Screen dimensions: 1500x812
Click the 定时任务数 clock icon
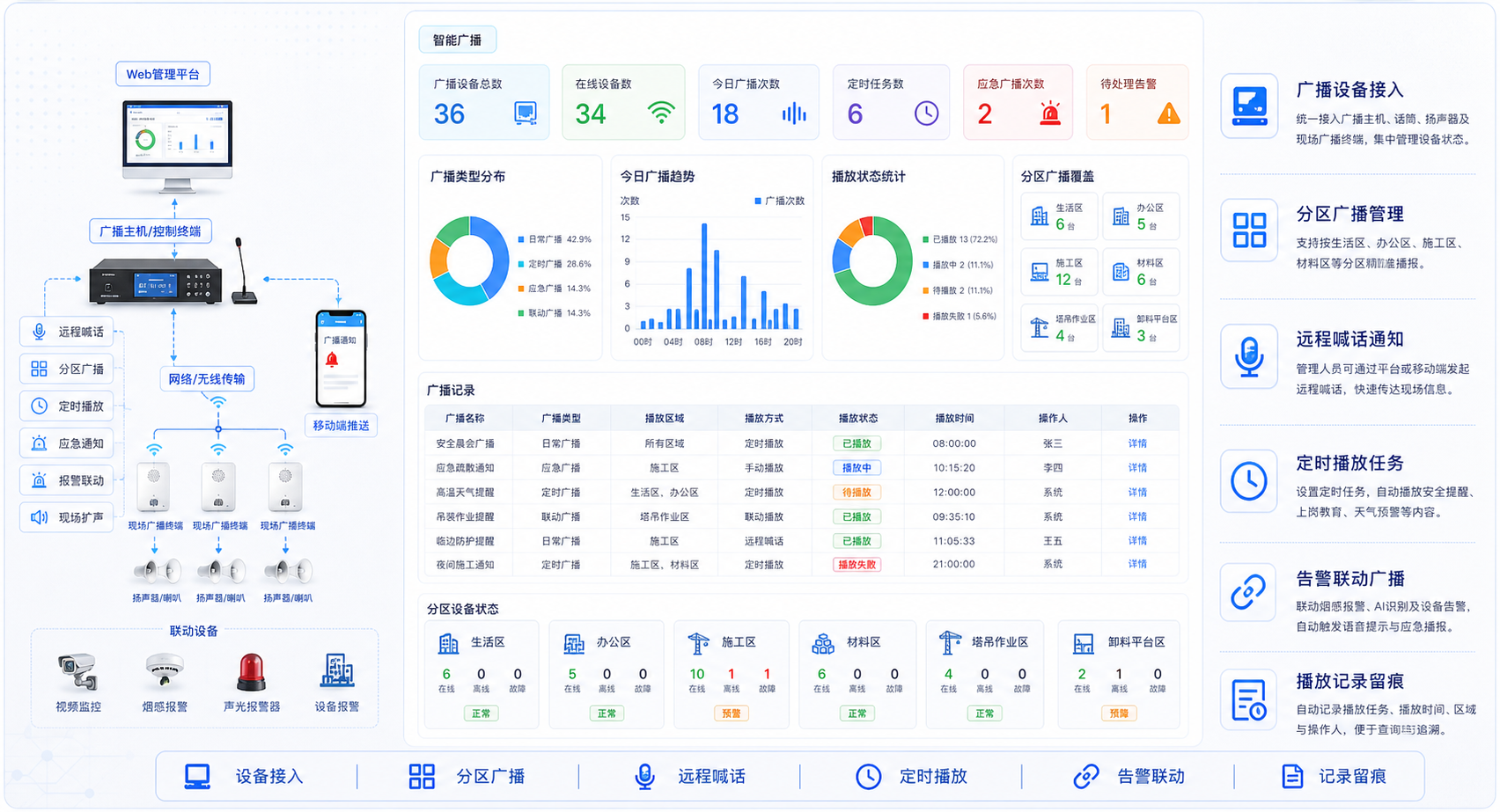(x=926, y=113)
